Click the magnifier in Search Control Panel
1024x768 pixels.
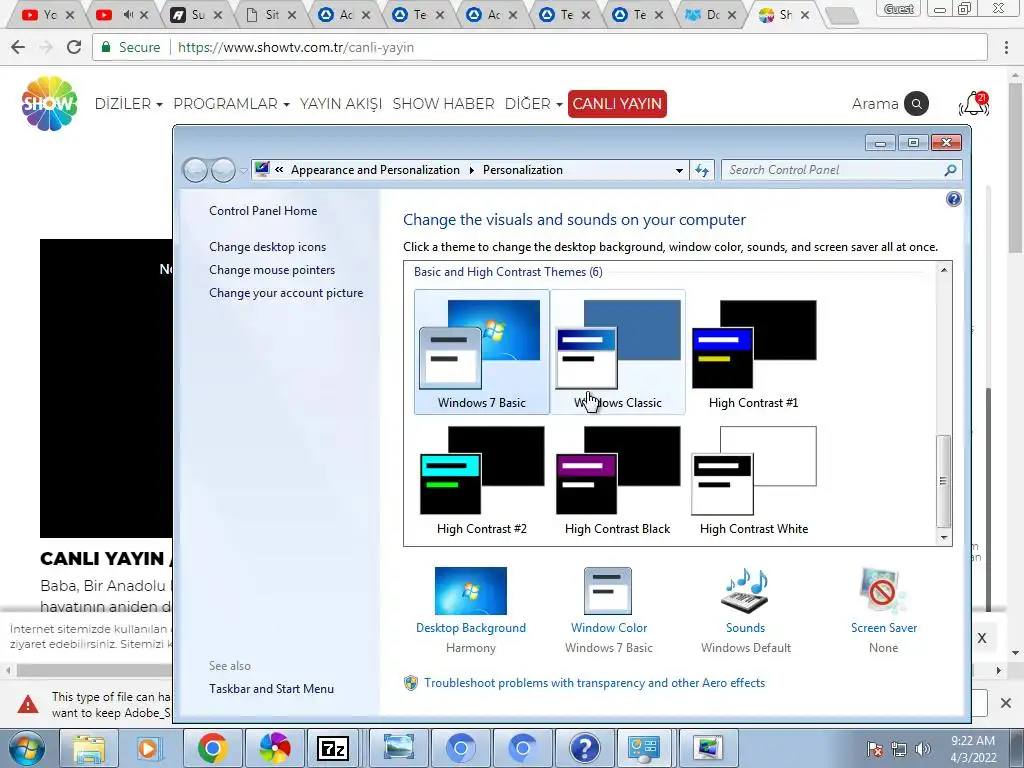point(950,170)
